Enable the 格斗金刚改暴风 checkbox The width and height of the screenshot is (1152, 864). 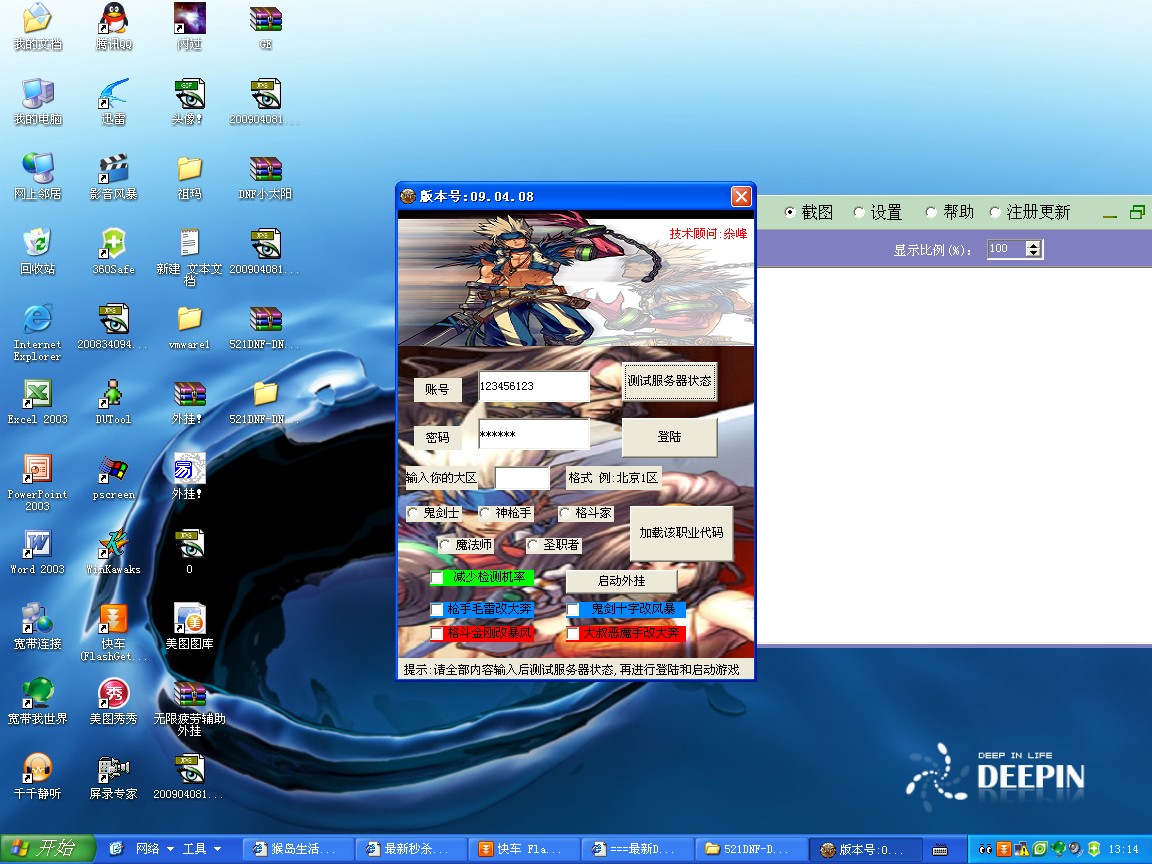pyautogui.click(x=437, y=633)
